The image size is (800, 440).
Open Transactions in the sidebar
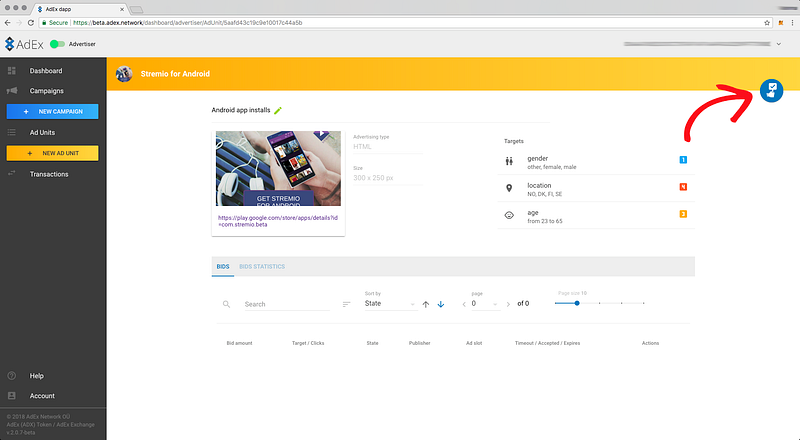(49, 174)
